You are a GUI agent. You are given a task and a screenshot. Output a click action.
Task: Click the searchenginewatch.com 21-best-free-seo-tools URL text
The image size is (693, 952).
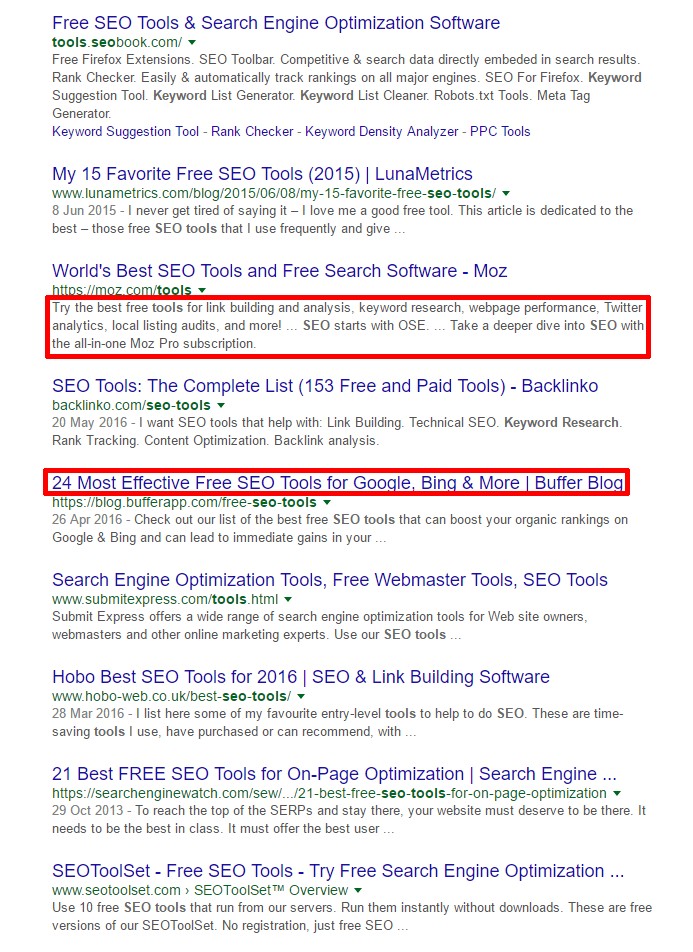[329, 794]
